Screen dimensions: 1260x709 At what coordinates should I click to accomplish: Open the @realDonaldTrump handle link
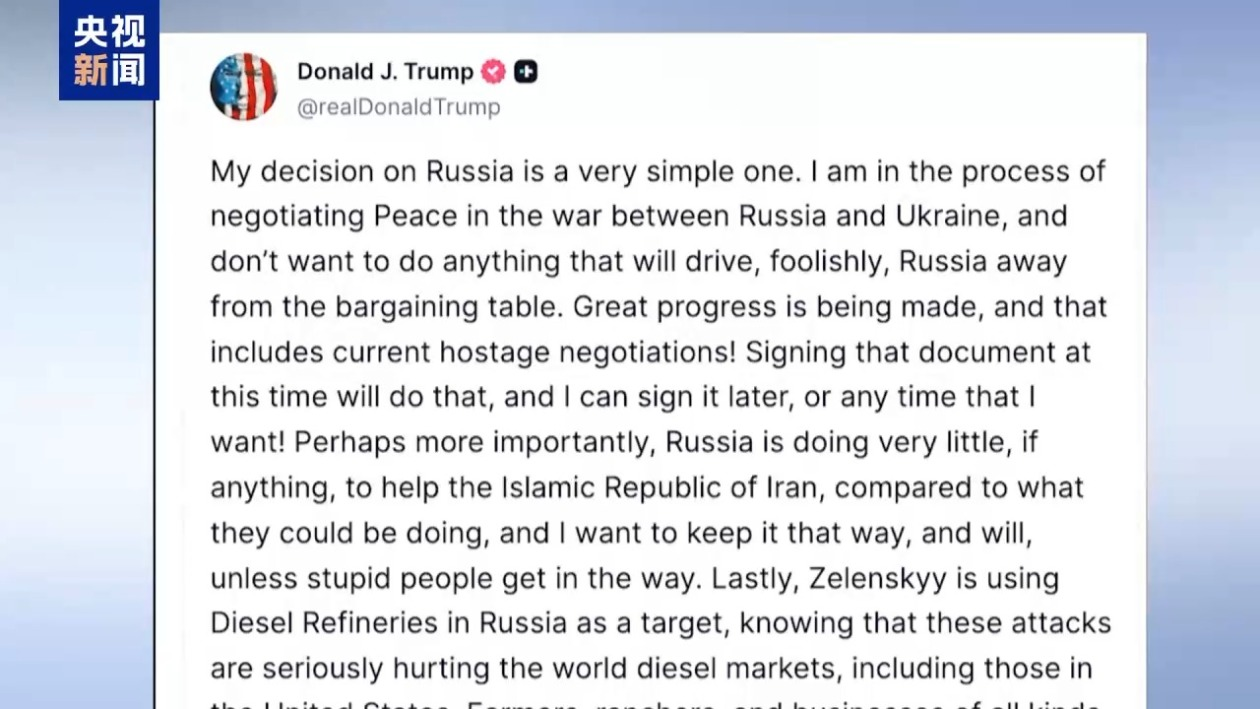[x=398, y=107]
